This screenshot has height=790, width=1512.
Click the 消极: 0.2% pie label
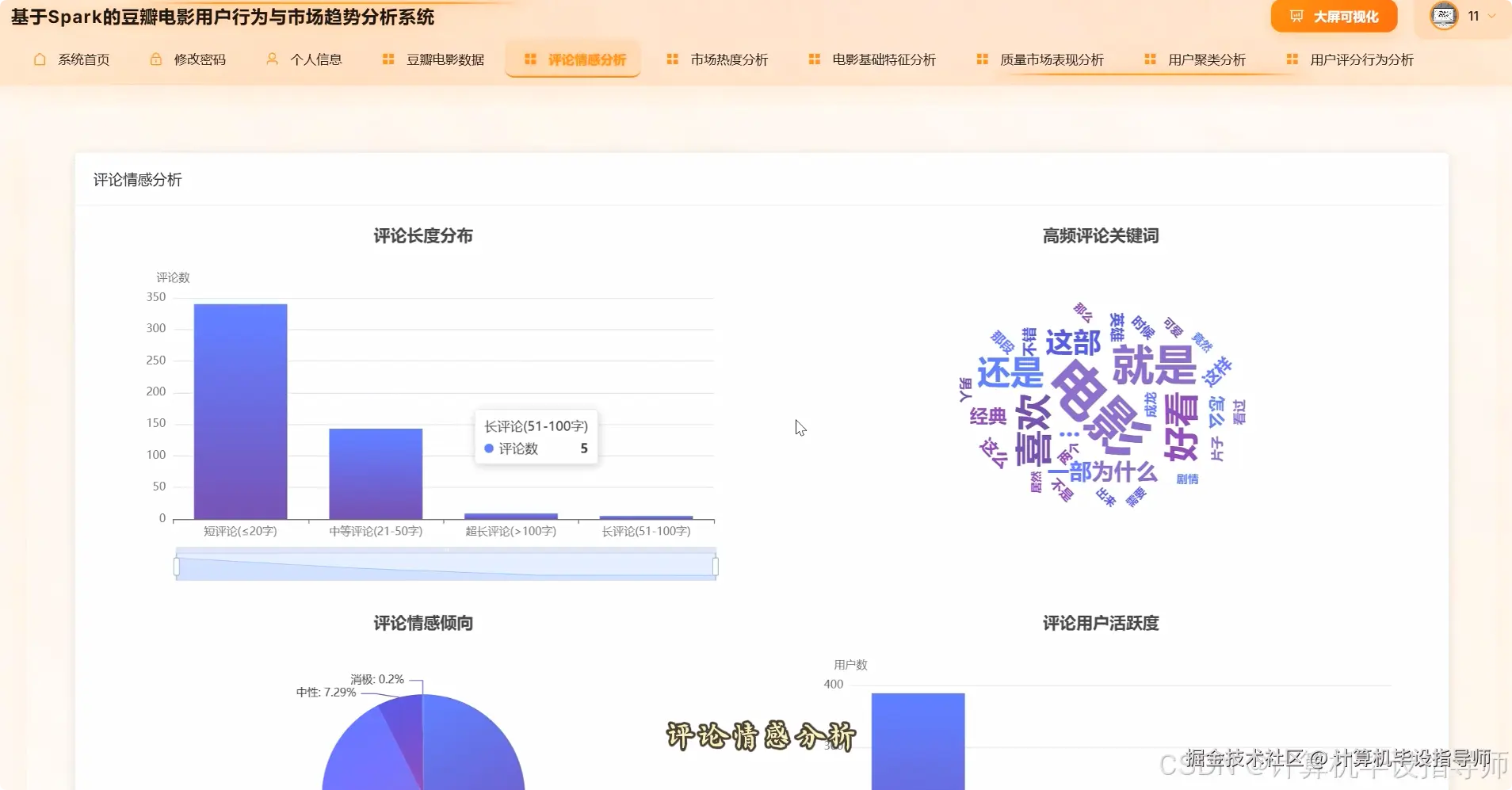(x=377, y=679)
